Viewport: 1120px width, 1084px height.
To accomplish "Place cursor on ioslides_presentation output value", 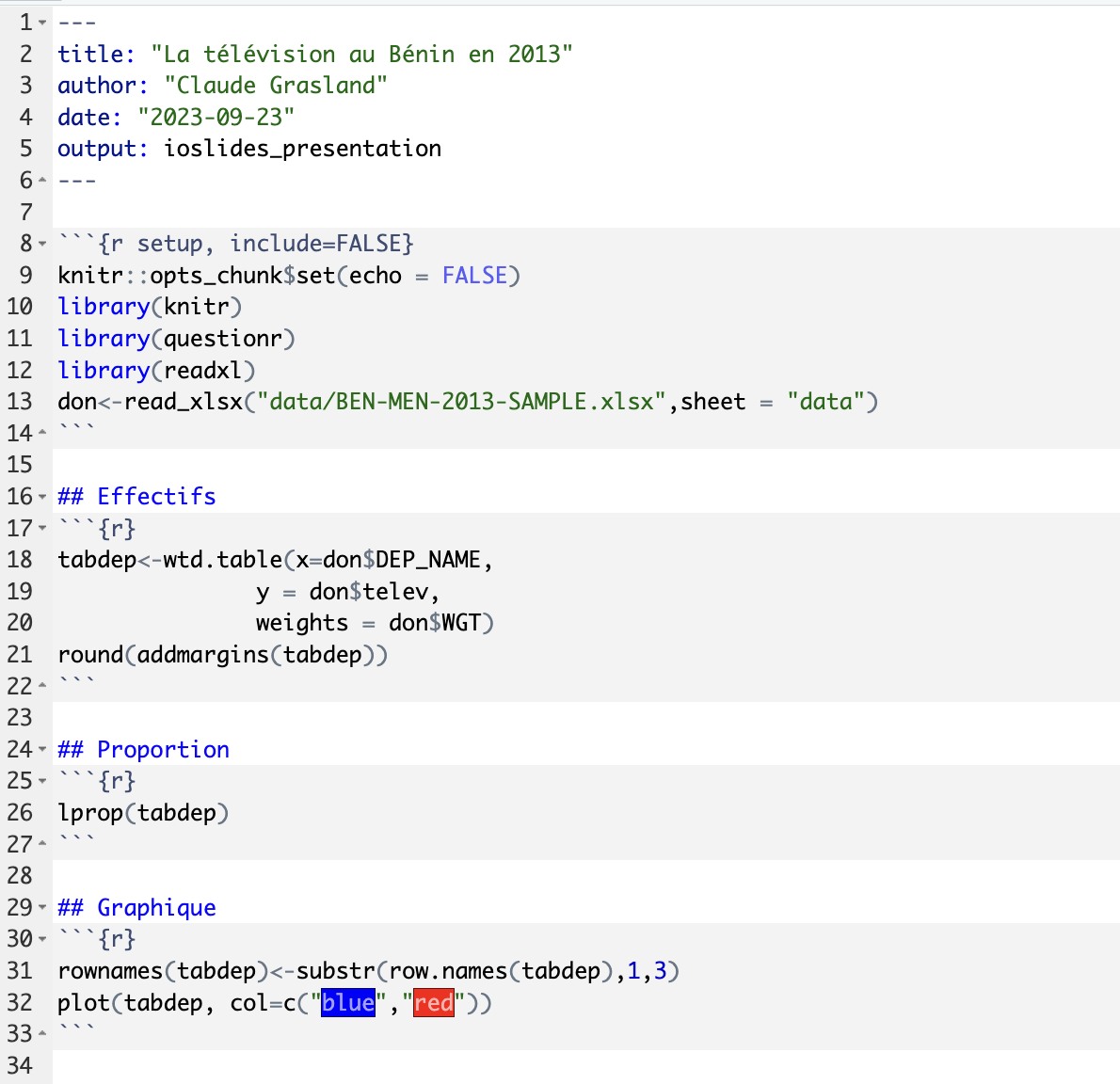I will coord(302,149).
